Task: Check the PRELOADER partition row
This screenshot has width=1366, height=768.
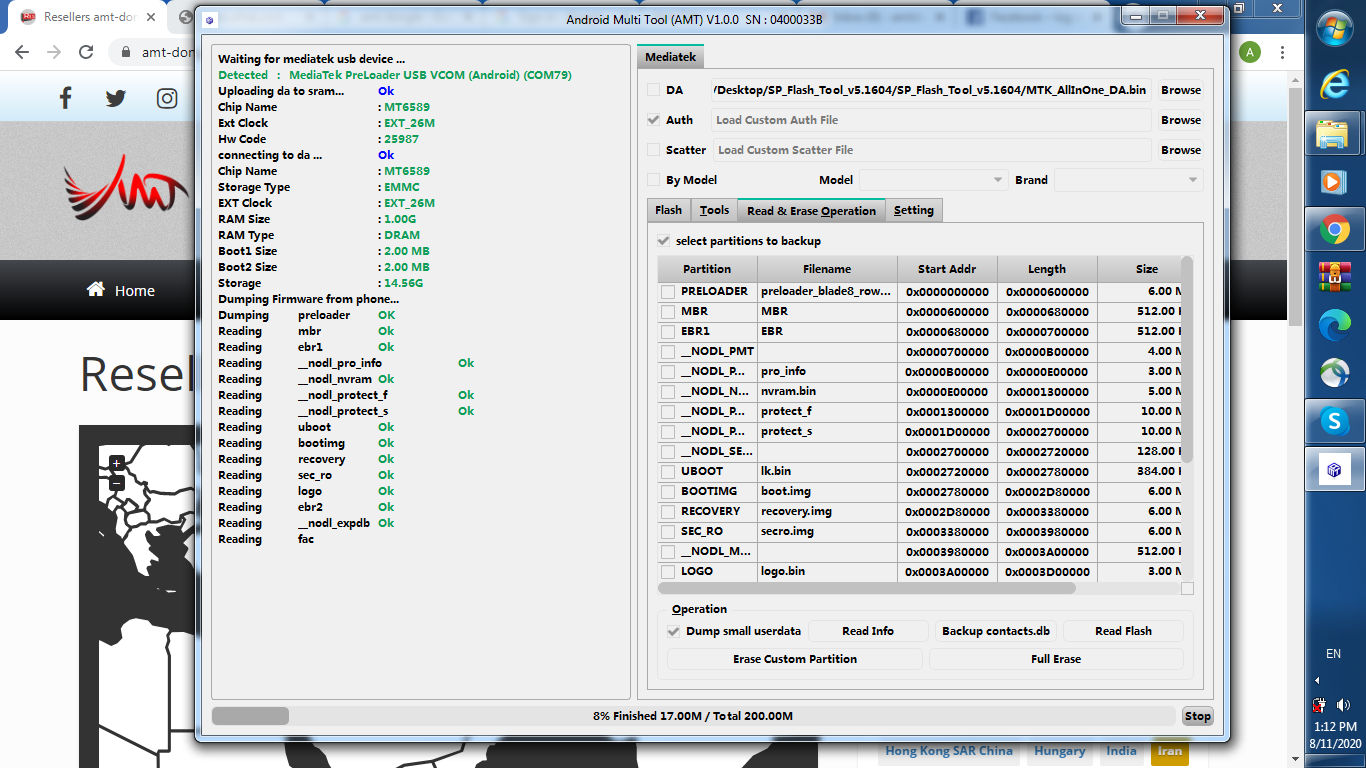Action: pyautogui.click(x=667, y=291)
